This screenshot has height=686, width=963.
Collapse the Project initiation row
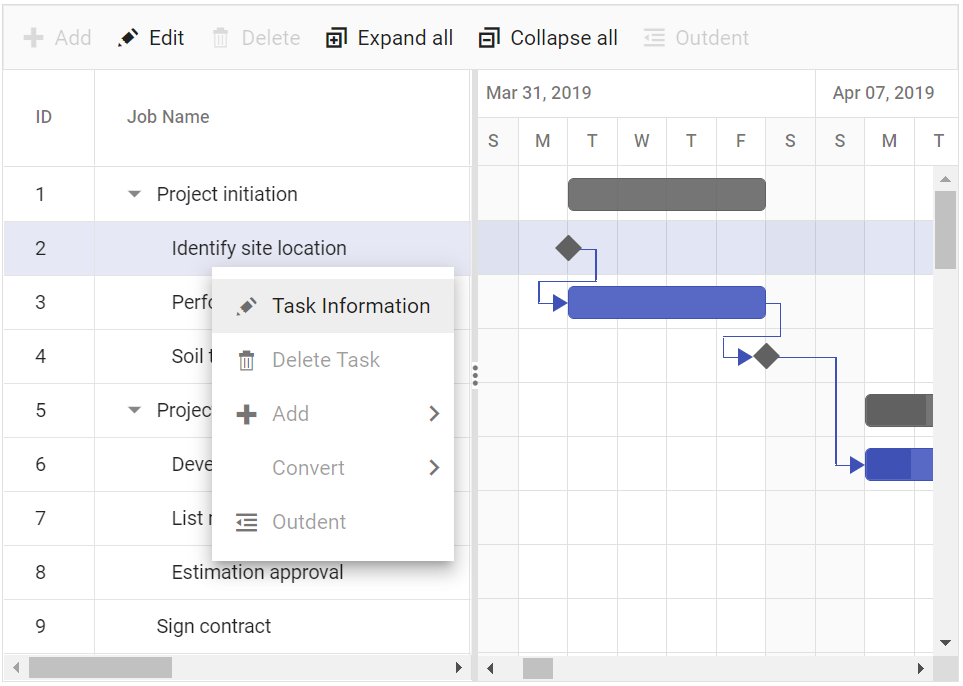[x=135, y=195]
